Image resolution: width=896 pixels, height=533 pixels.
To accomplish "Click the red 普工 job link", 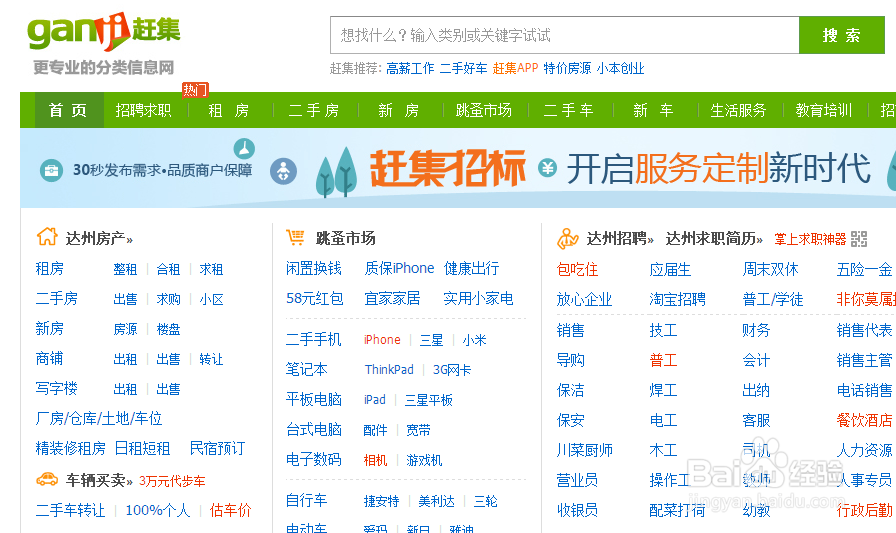I will click(663, 360).
